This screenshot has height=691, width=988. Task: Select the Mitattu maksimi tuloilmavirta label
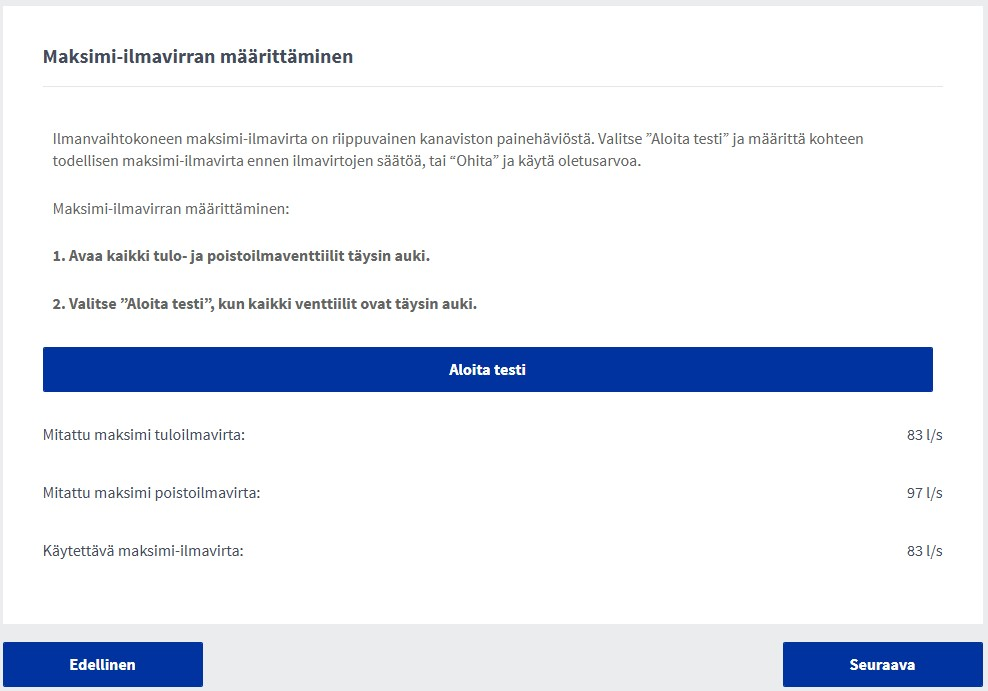coord(144,435)
